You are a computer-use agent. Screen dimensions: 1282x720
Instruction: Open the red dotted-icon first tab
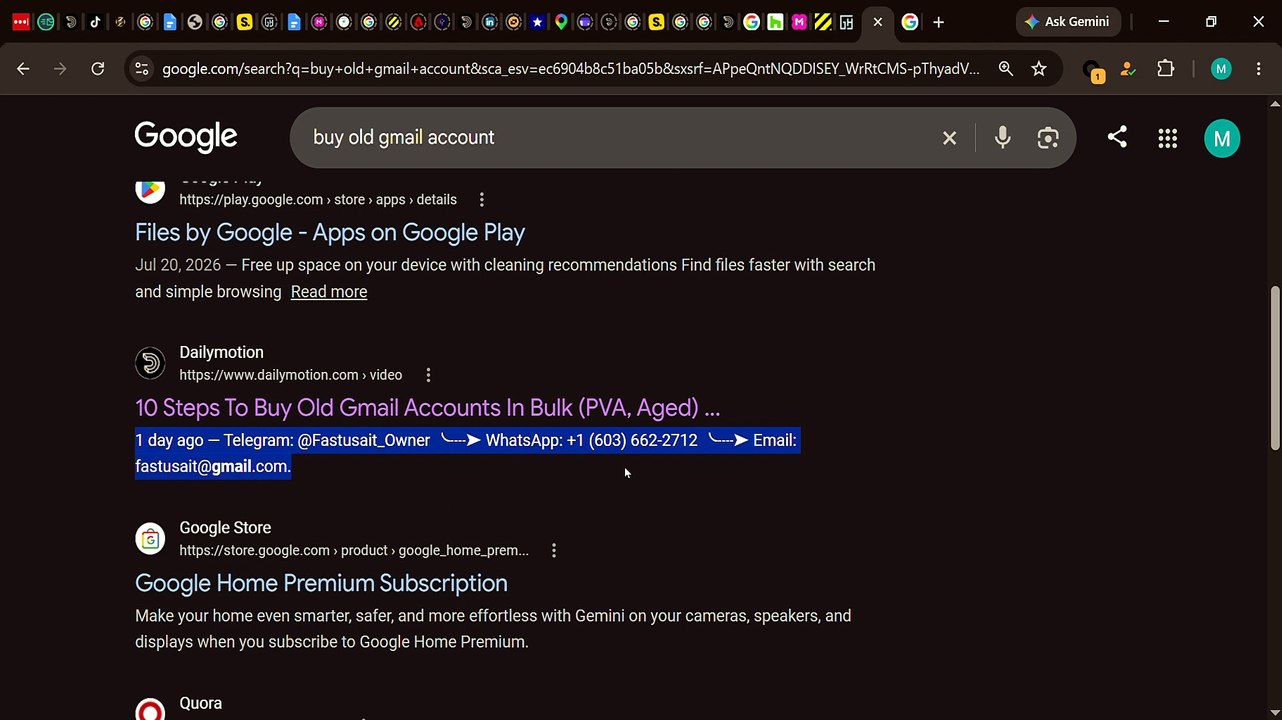(x=21, y=22)
